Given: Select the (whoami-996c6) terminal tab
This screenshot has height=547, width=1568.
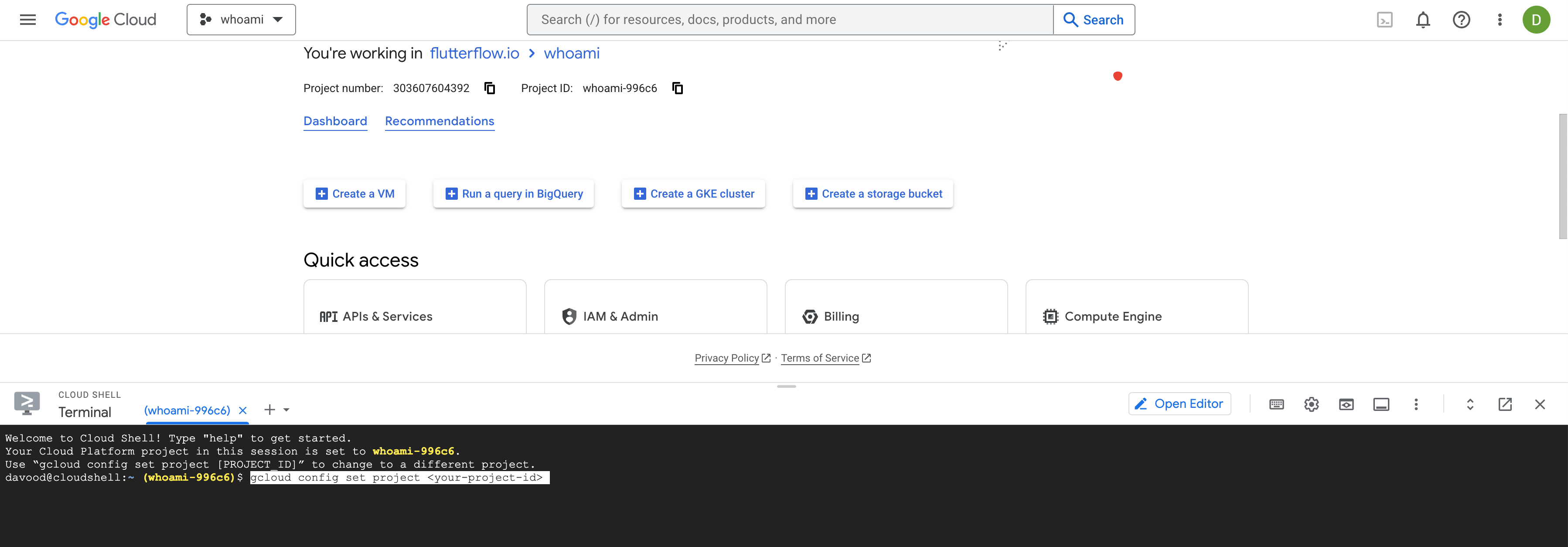Looking at the screenshot, I should click(187, 410).
